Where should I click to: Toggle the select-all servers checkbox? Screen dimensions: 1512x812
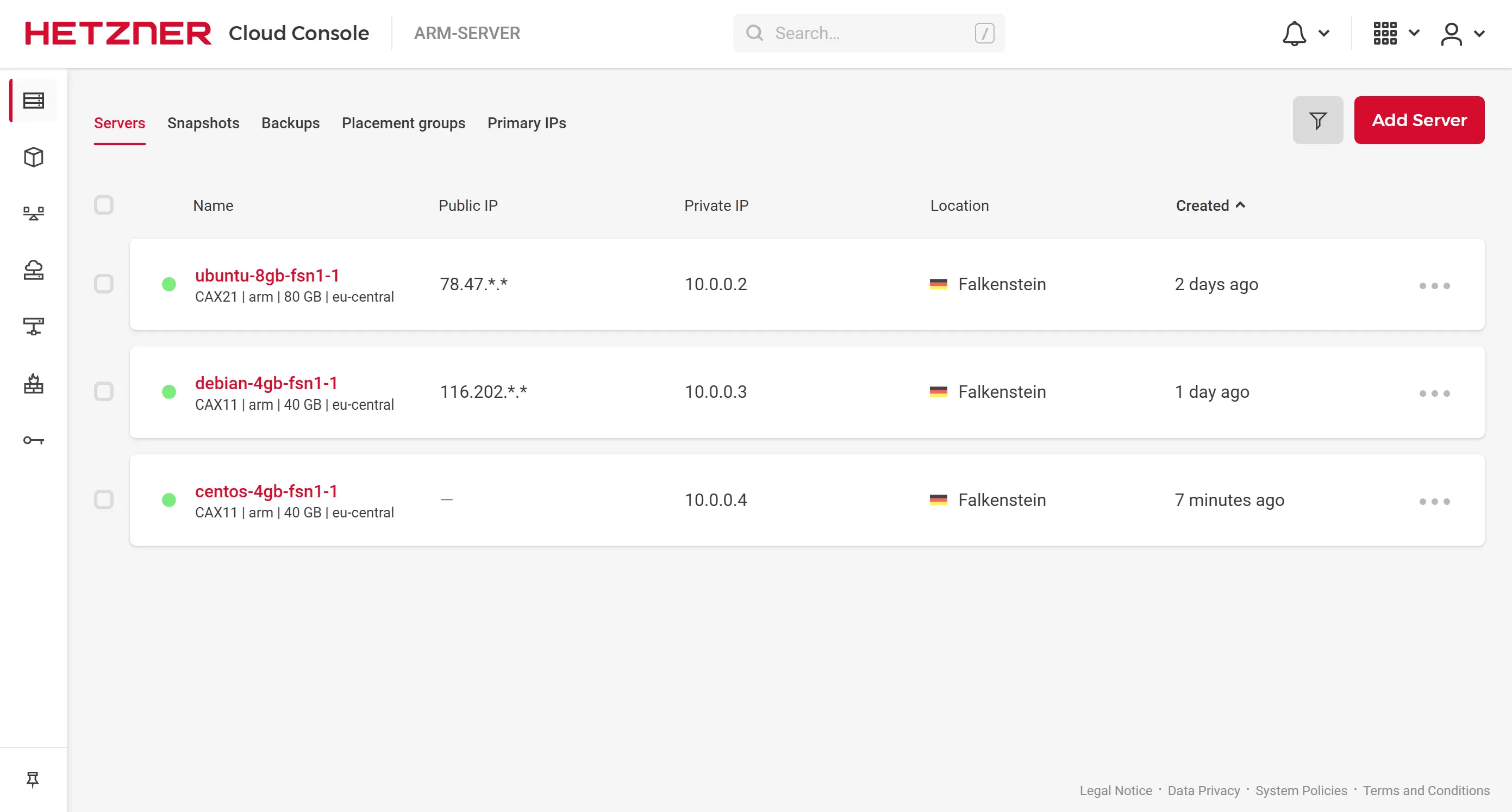pyautogui.click(x=104, y=205)
